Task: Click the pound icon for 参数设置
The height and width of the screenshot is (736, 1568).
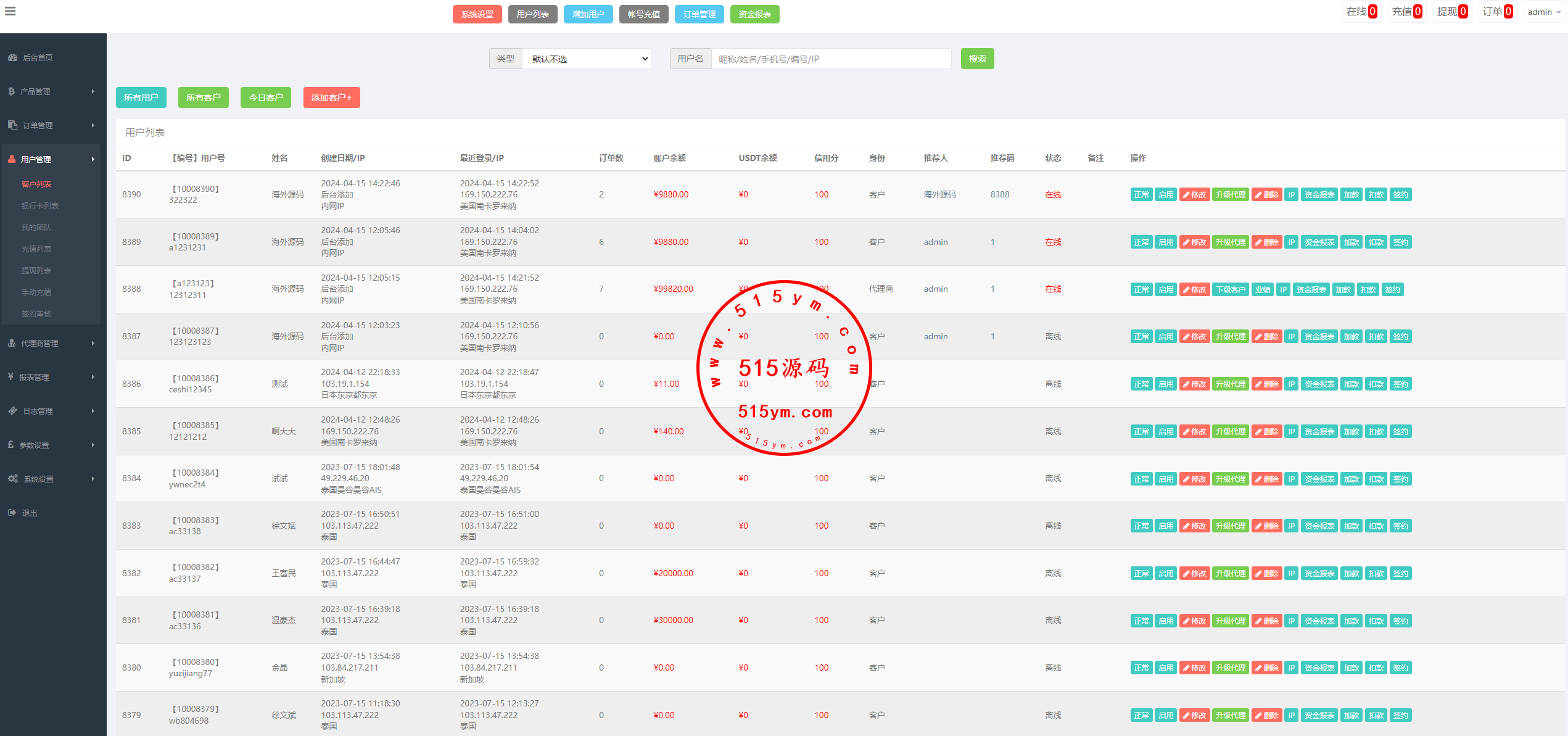Action: tap(10, 445)
